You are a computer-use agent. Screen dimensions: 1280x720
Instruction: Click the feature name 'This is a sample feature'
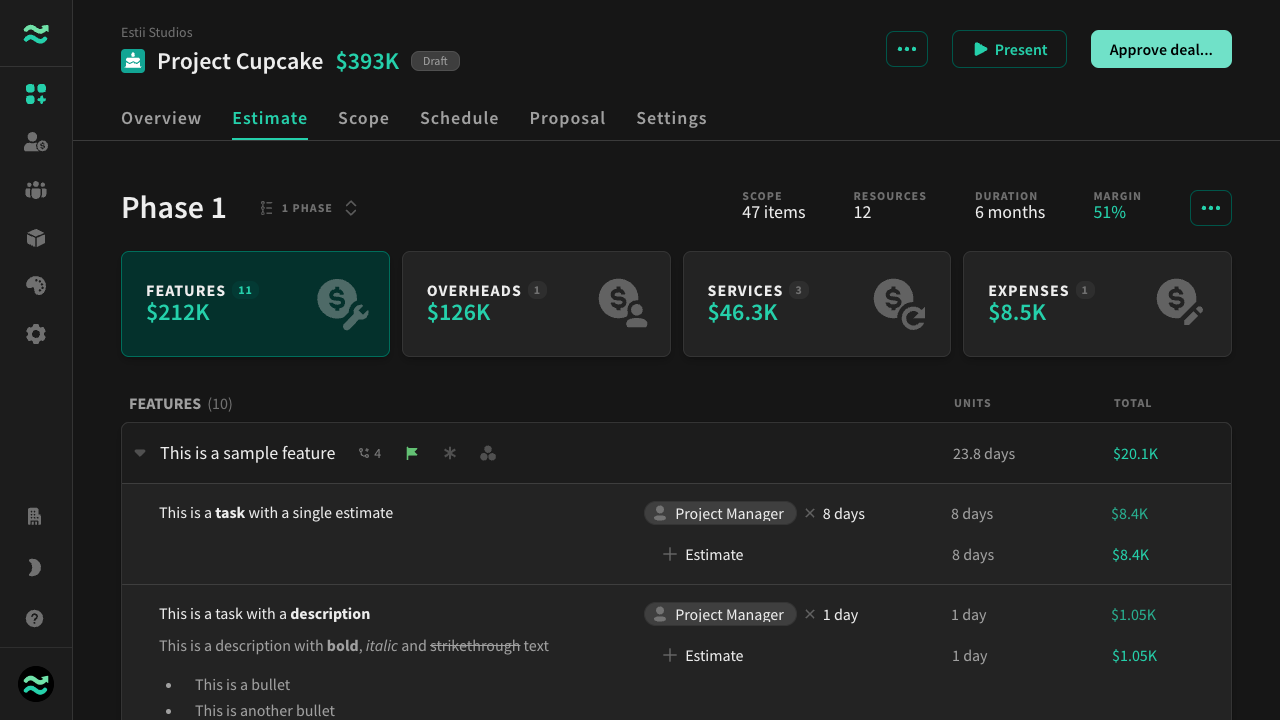pos(248,453)
